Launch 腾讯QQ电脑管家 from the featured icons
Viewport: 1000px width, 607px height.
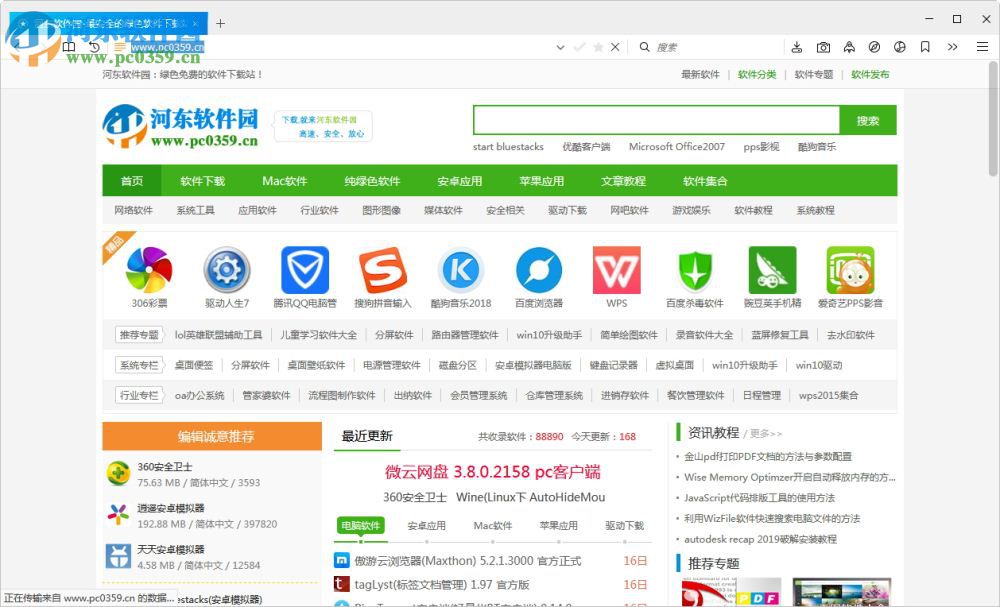pos(304,271)
